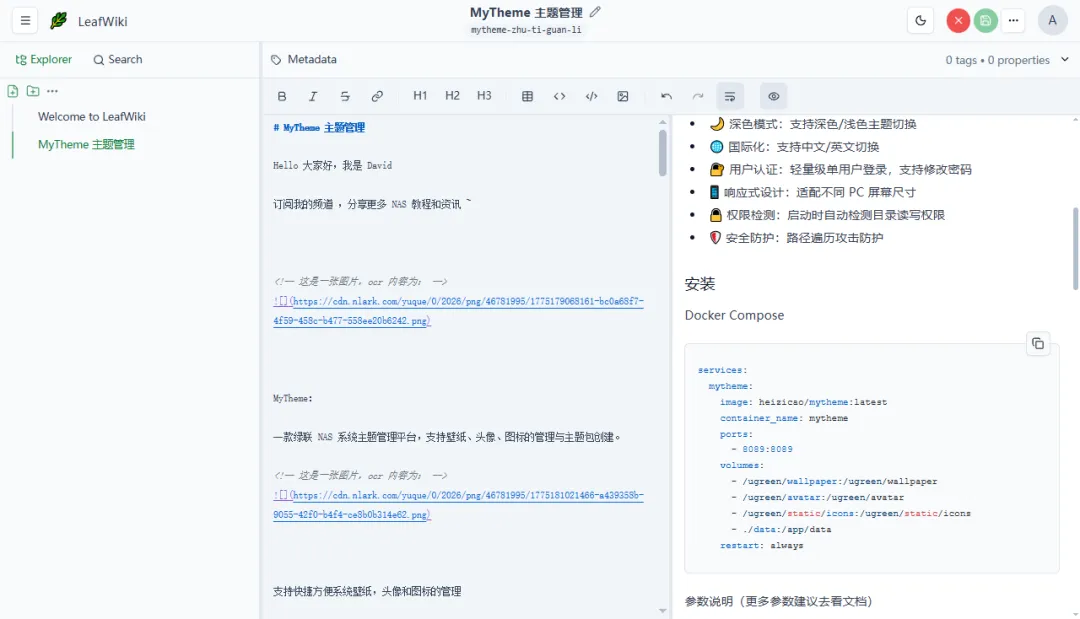Switch to the Search tab

pos(118,59)
